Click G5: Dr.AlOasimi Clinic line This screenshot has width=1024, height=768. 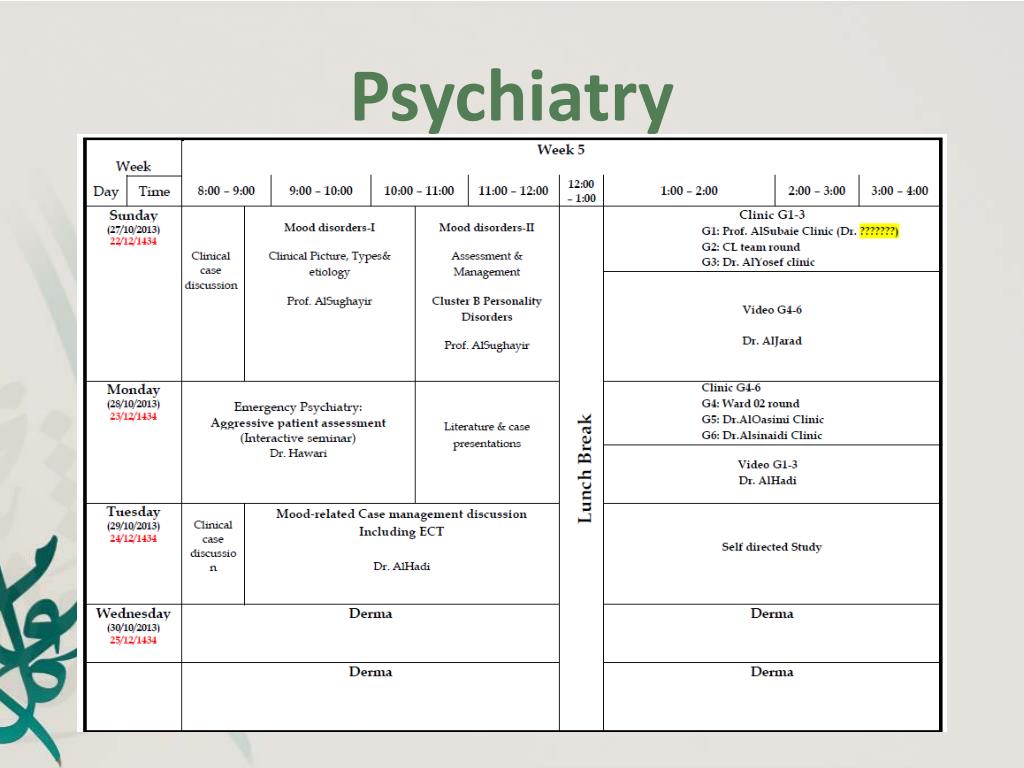pyautogui.click(x=763, y=419)
